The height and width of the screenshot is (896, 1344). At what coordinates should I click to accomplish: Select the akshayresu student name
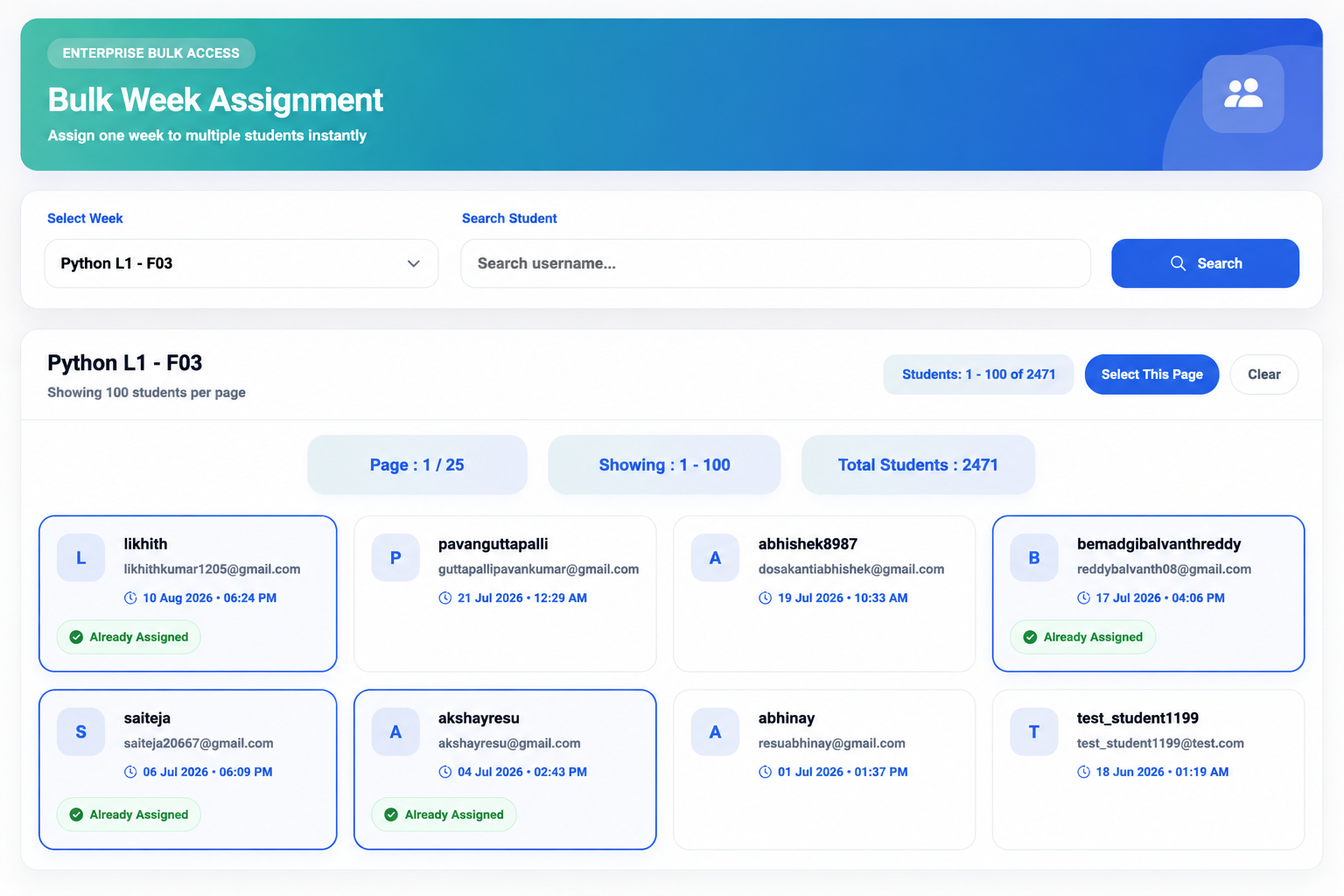(x=479, y=718)
